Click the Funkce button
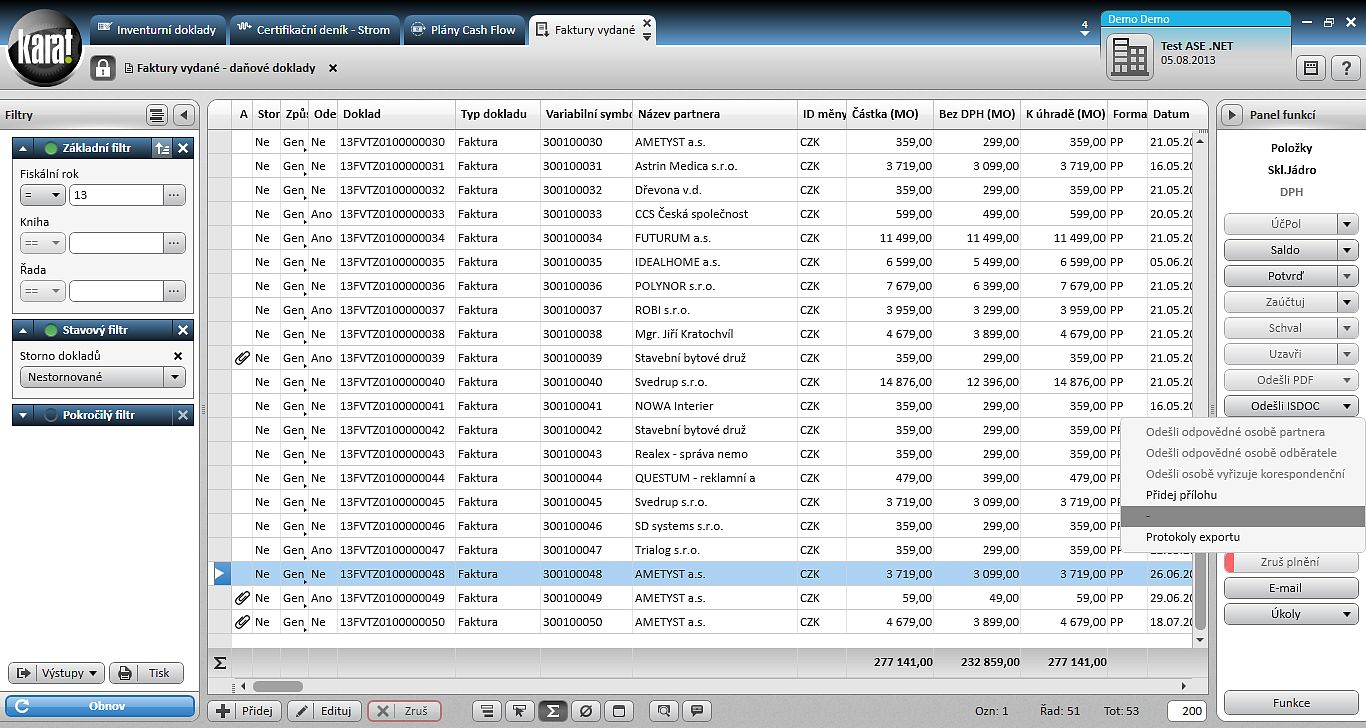The image size is (1366, 728). pos(1291,702)
